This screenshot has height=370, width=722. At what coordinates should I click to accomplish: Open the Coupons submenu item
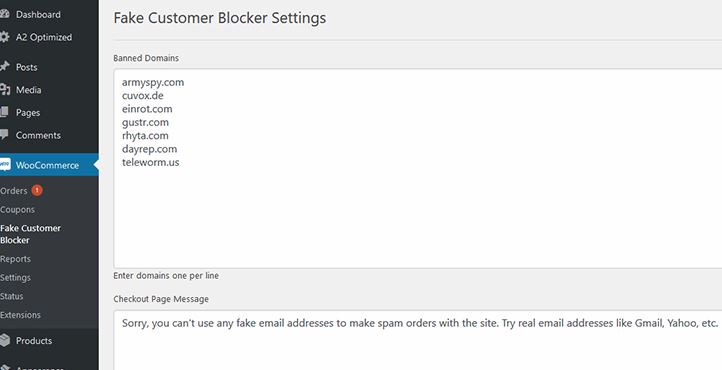(17, 209)
